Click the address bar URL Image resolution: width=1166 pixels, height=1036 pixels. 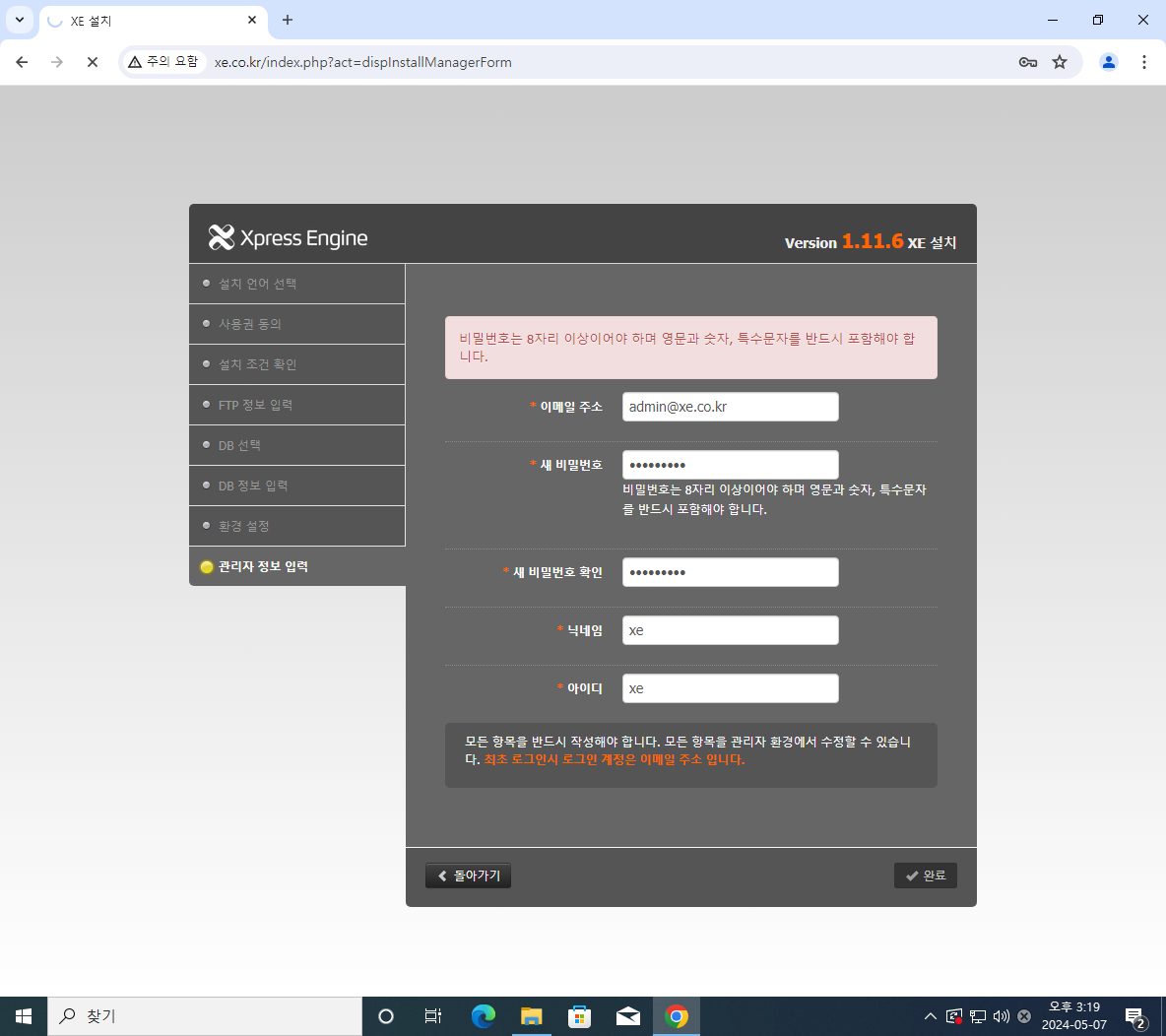362,62
